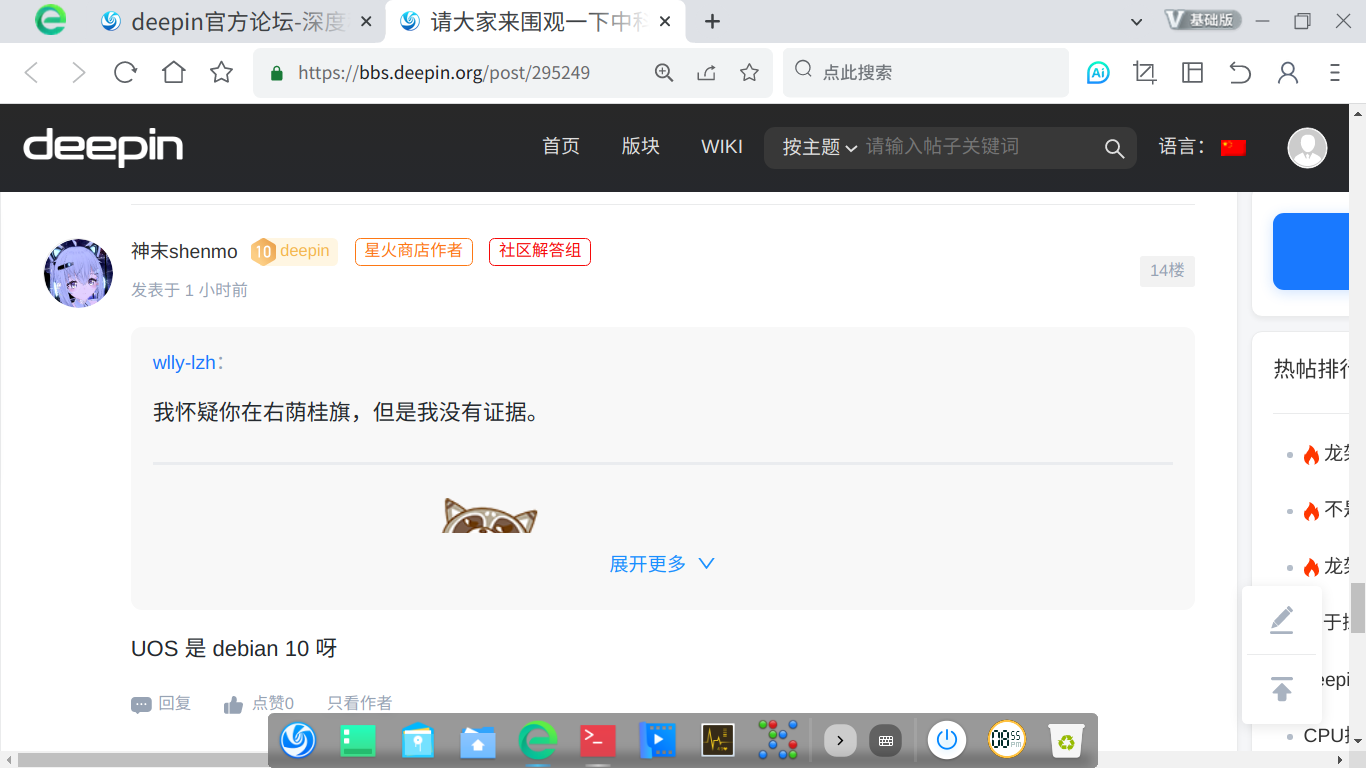Switch to the WIKI menu item
The width and height of the screenshot is (1366, 768).
721,146
